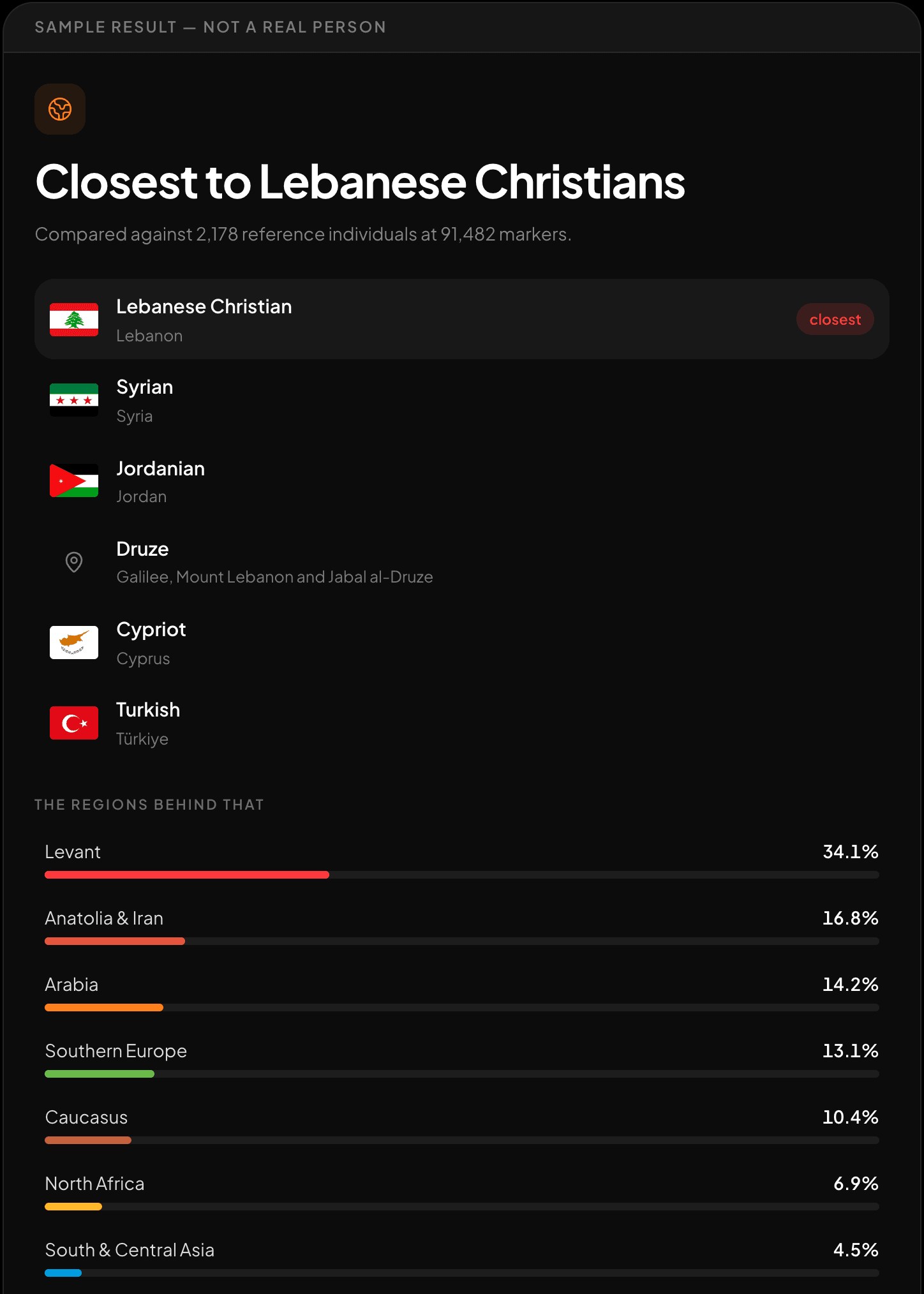Click the Levant red progress bar
The width and height of the screenshot is (924, 1294).
[187, 875]
